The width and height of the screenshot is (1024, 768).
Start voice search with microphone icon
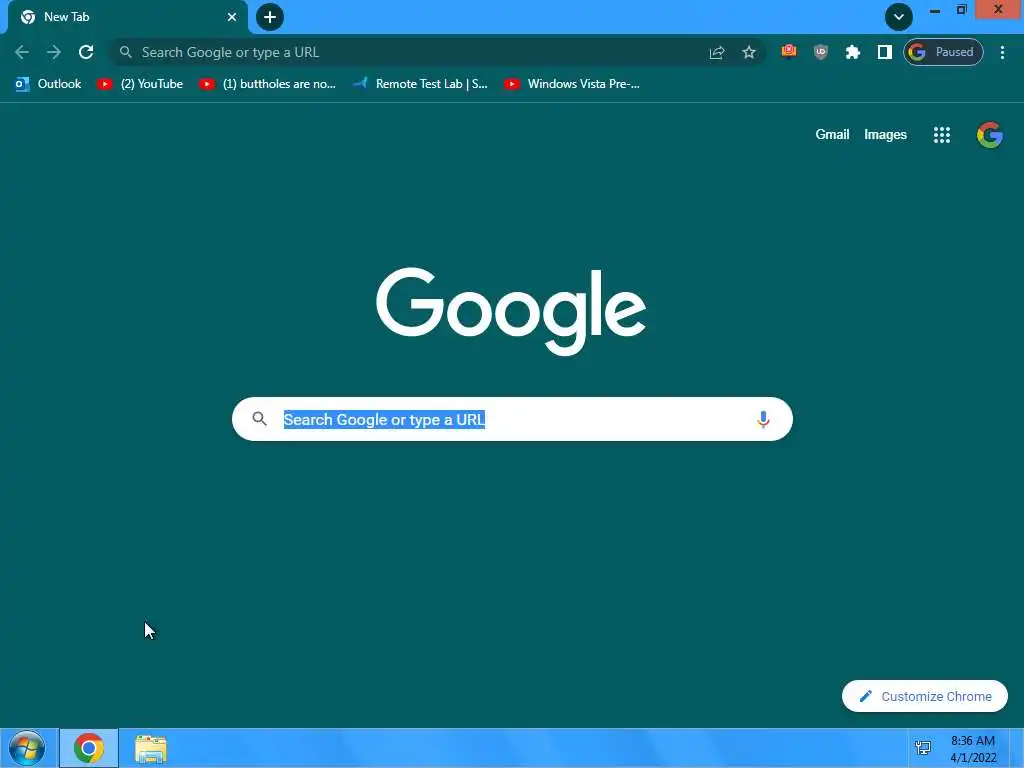click(x=763, y=419)
